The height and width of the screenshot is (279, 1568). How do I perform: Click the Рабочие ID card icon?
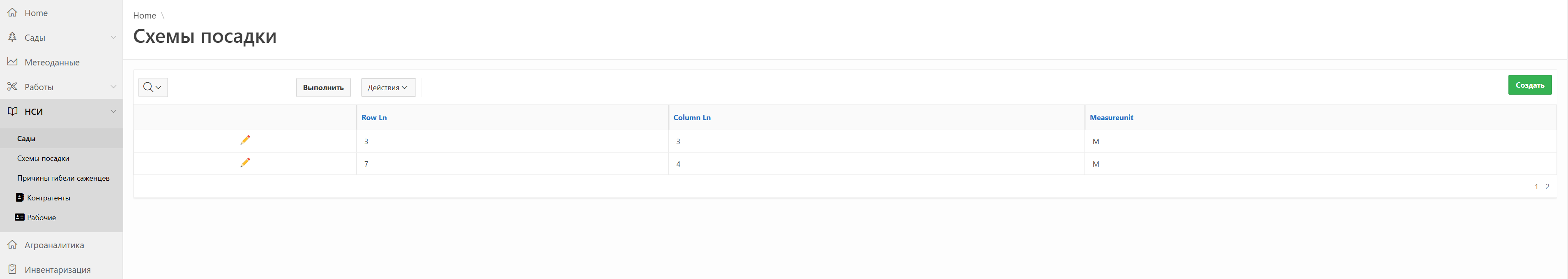click(19, 217)
